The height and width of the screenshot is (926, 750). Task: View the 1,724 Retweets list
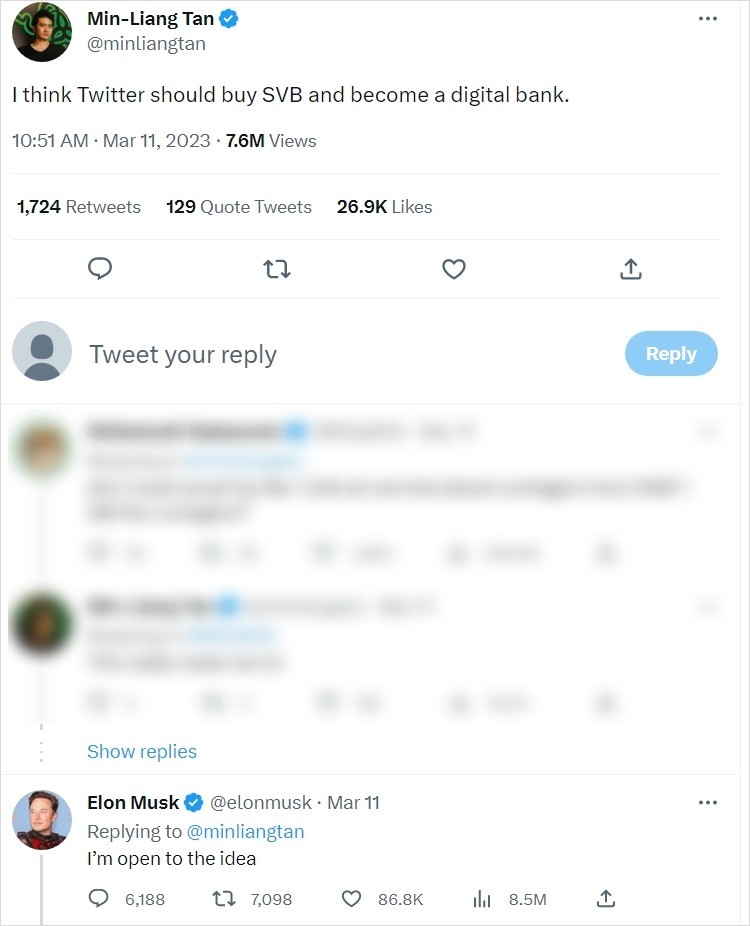click(x=79, y=207)
